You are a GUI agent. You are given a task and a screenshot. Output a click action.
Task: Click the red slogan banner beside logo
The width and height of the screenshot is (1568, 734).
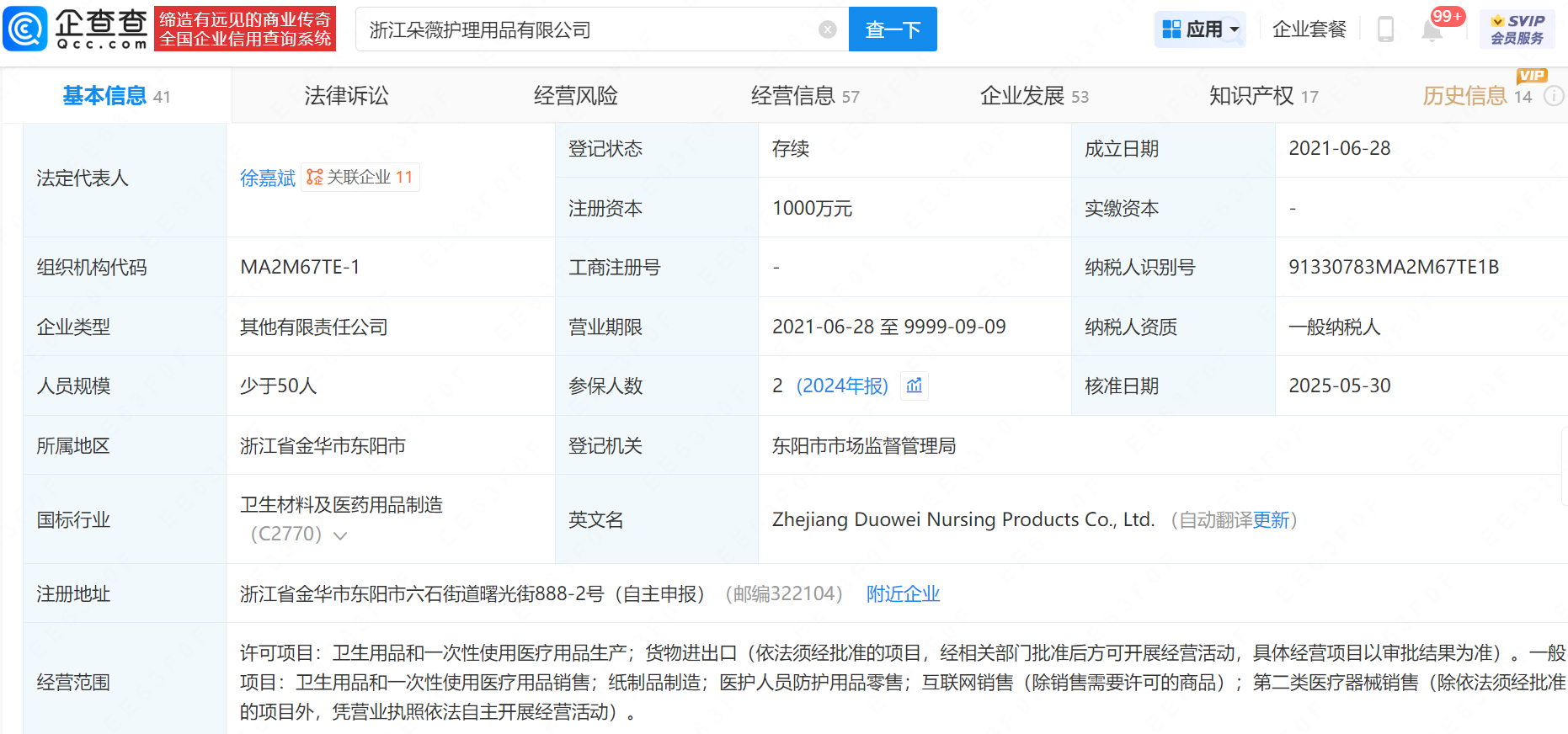click(x=245, y=29)
